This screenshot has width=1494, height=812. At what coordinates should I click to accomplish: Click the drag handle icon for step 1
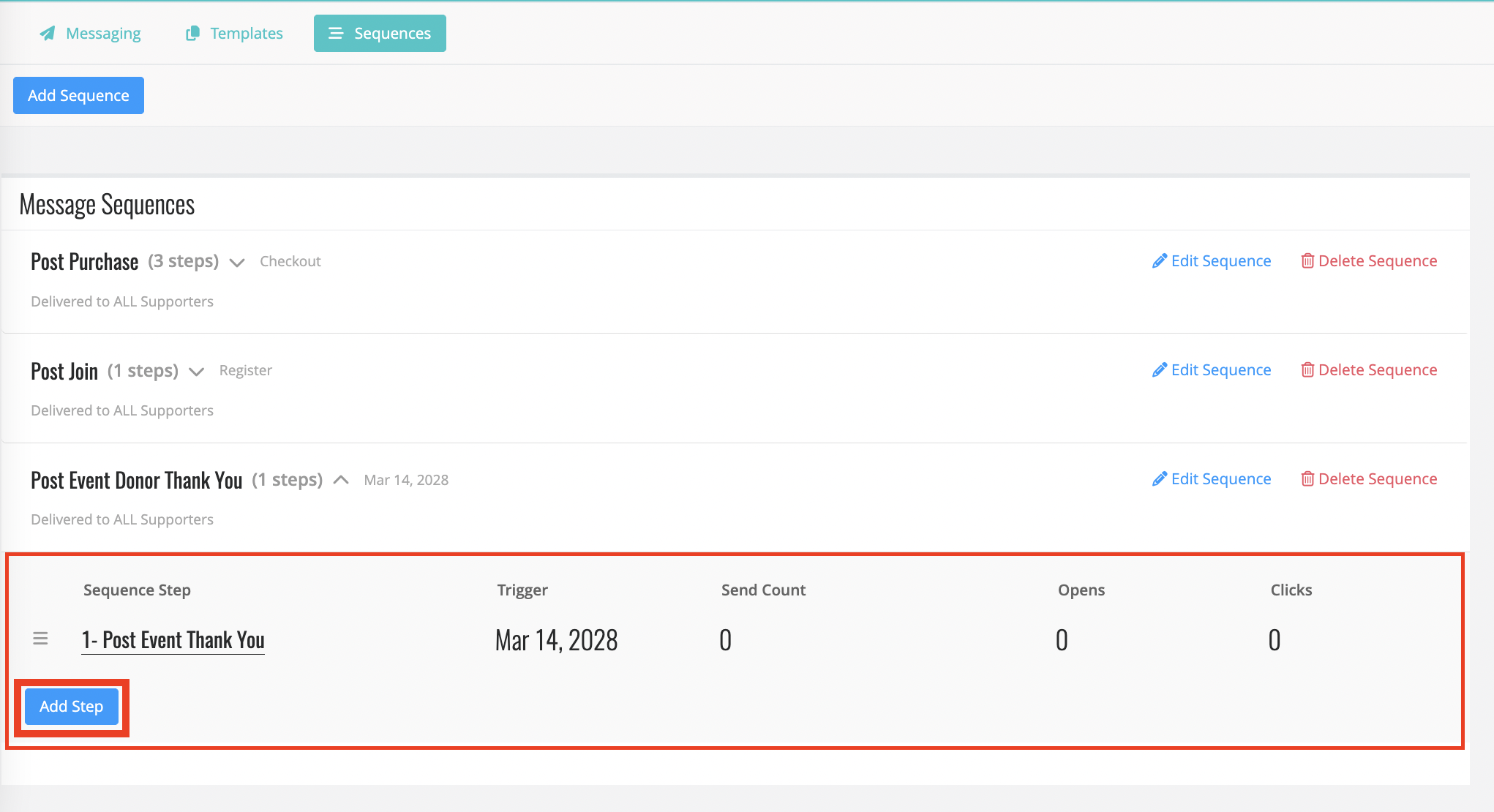pos(40,639)
